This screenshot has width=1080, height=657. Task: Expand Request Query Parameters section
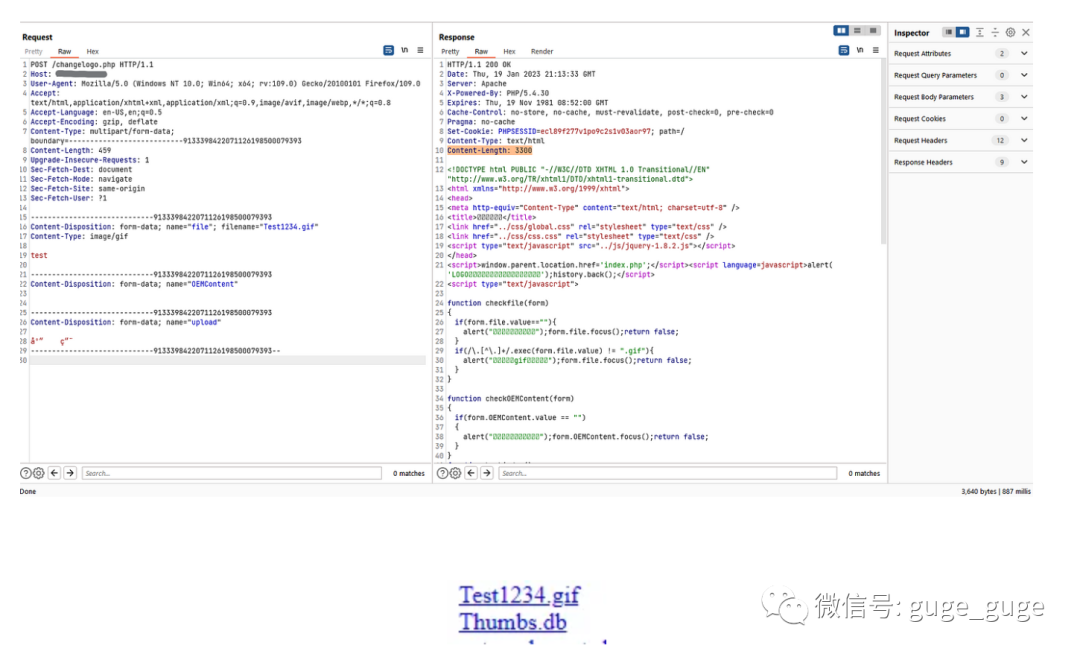tap(1024, 75)
